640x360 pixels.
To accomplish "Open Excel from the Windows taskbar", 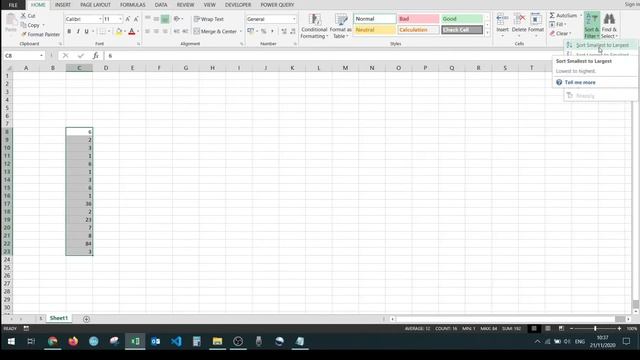I will click(x=135, y=341).
